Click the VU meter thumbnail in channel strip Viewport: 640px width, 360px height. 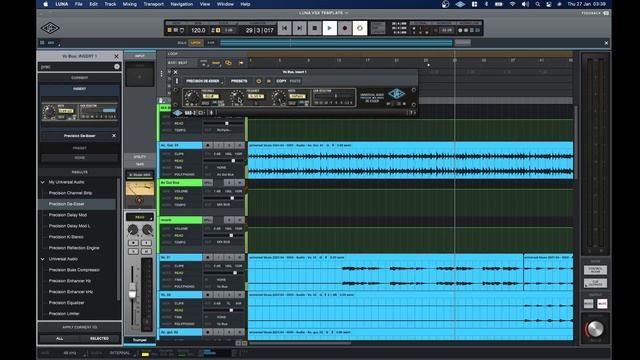click(x=140, y=189)
